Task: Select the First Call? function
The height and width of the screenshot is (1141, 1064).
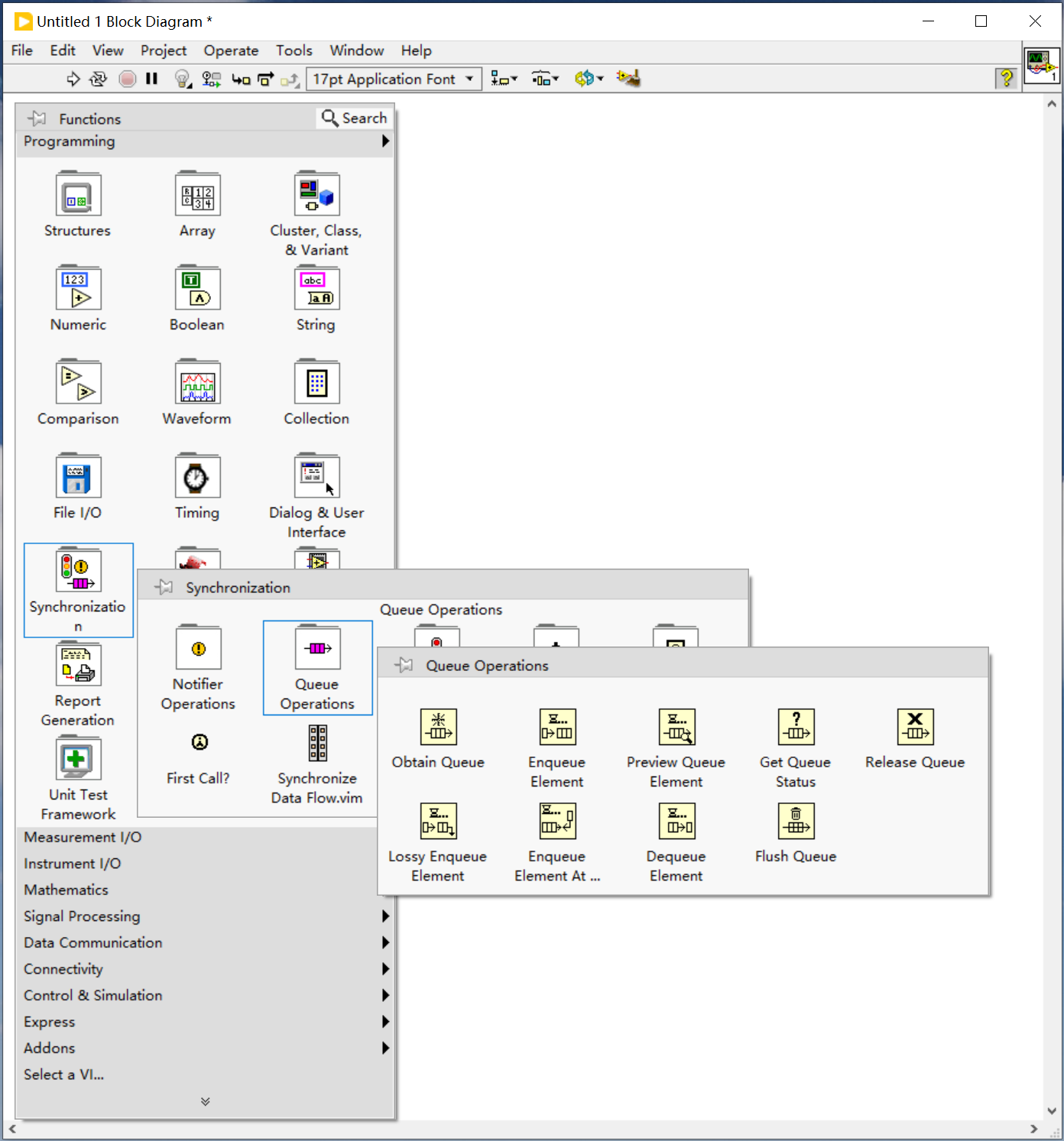Action: click(198, 757)
